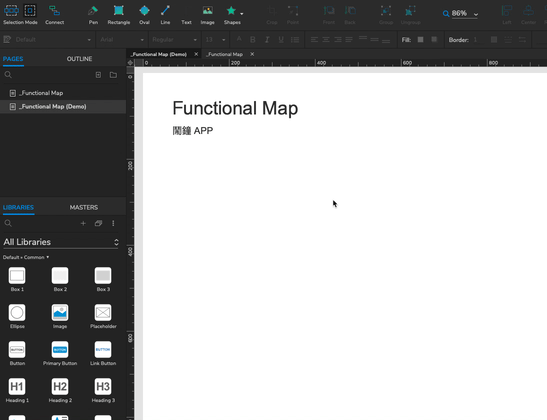Select the Rectangle tool
This screenshot has width=547, height=420.
119,15
